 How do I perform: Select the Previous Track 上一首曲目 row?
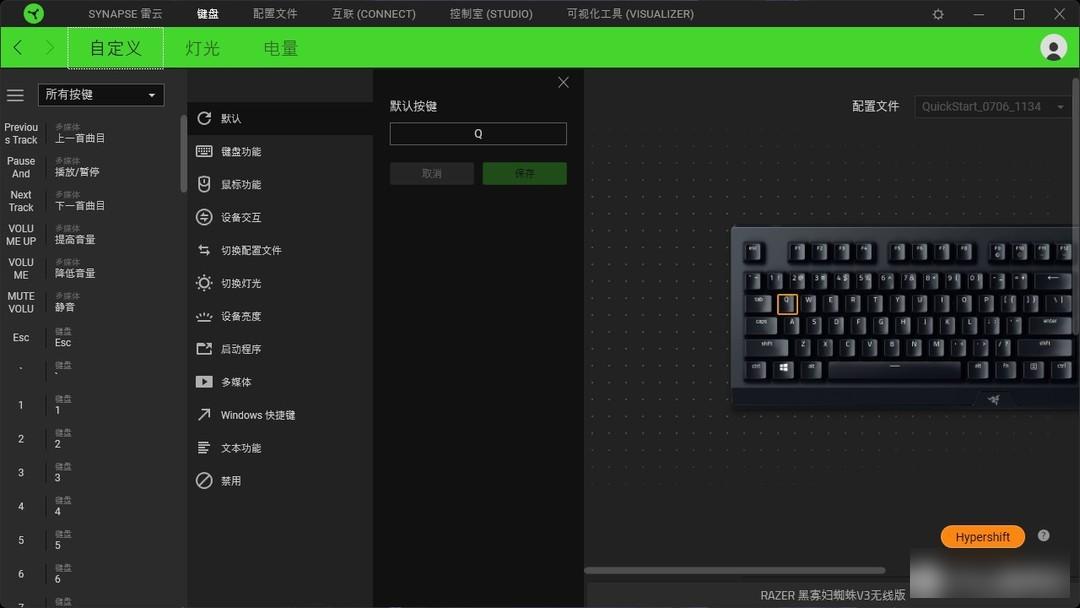coord(92,134)
